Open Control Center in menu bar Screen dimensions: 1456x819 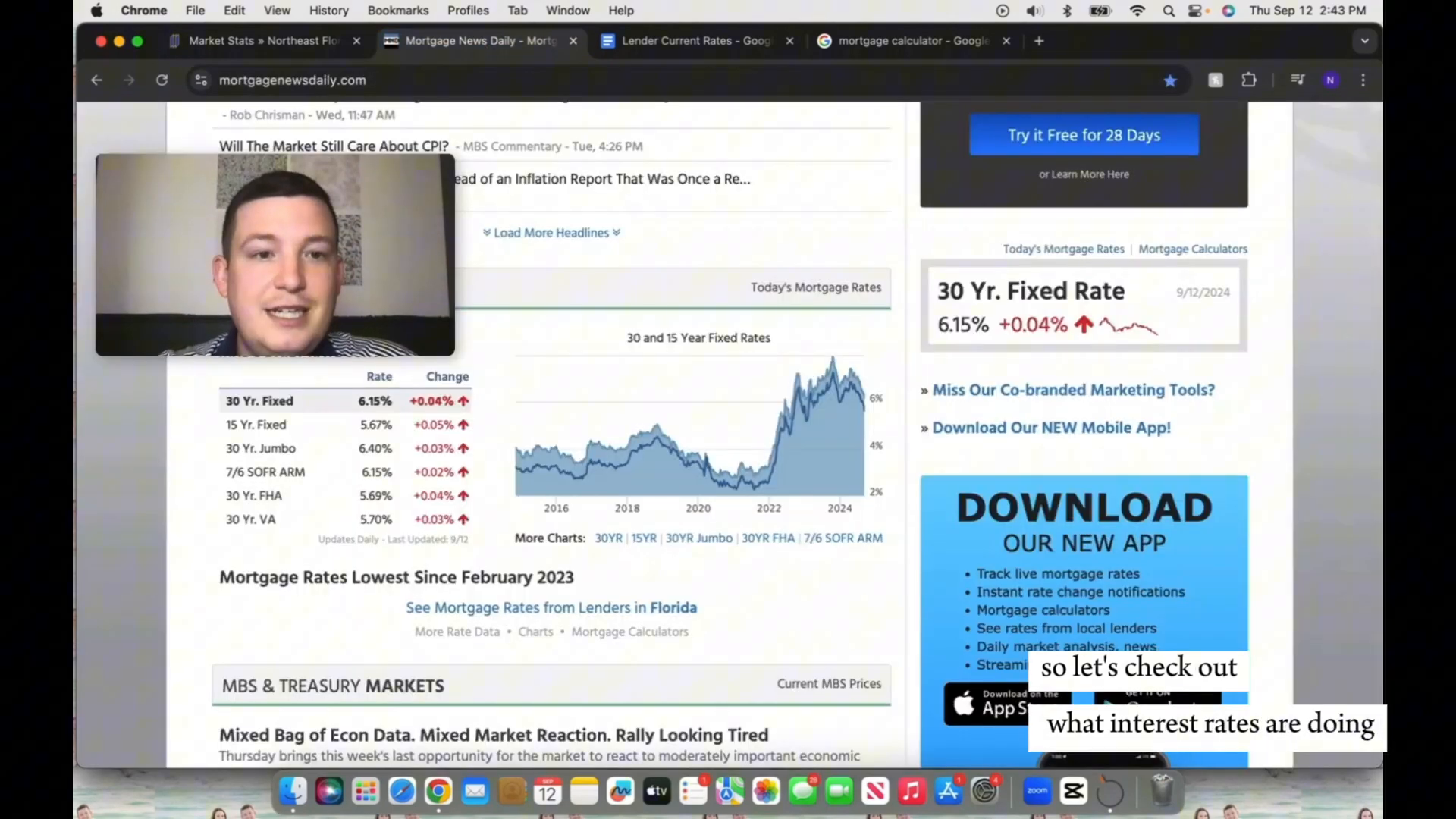[1196, 11]
